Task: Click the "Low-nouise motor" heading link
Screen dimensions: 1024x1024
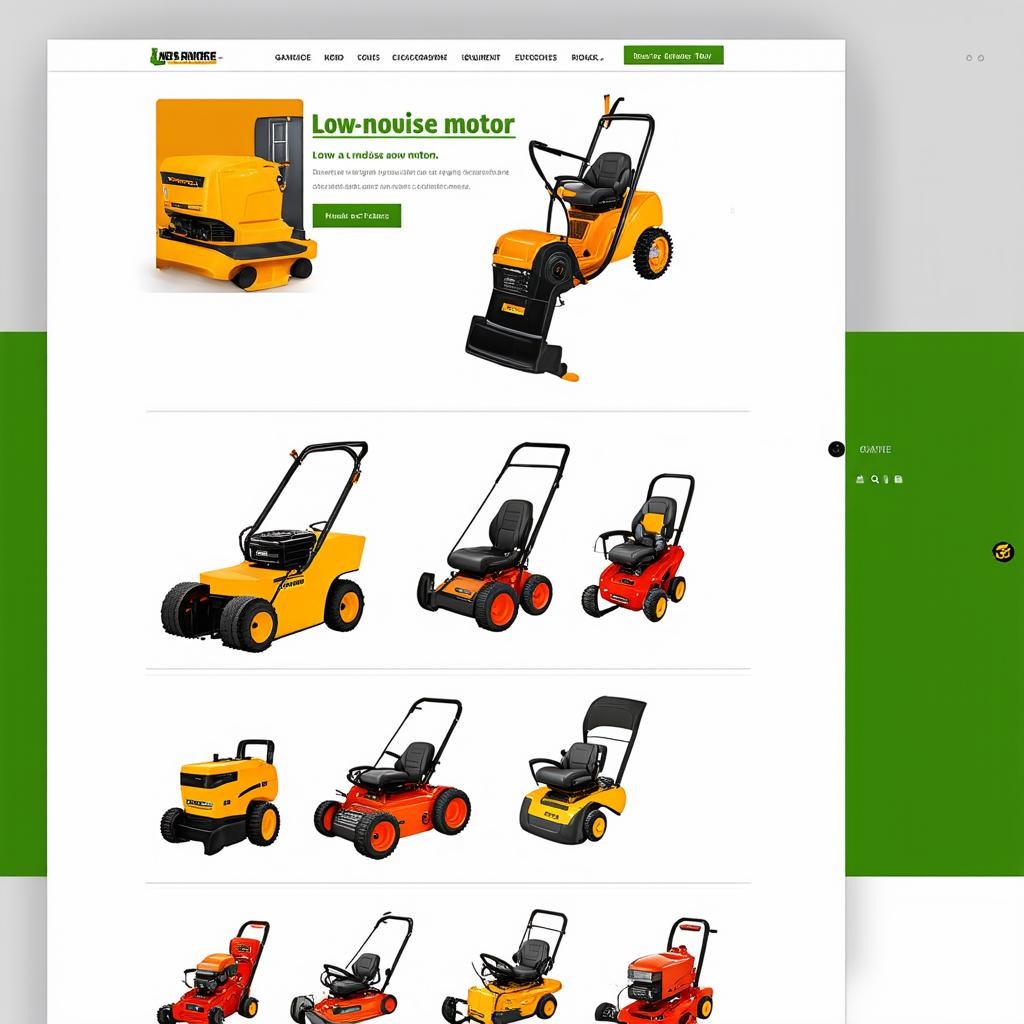Action: pos(413,125)
